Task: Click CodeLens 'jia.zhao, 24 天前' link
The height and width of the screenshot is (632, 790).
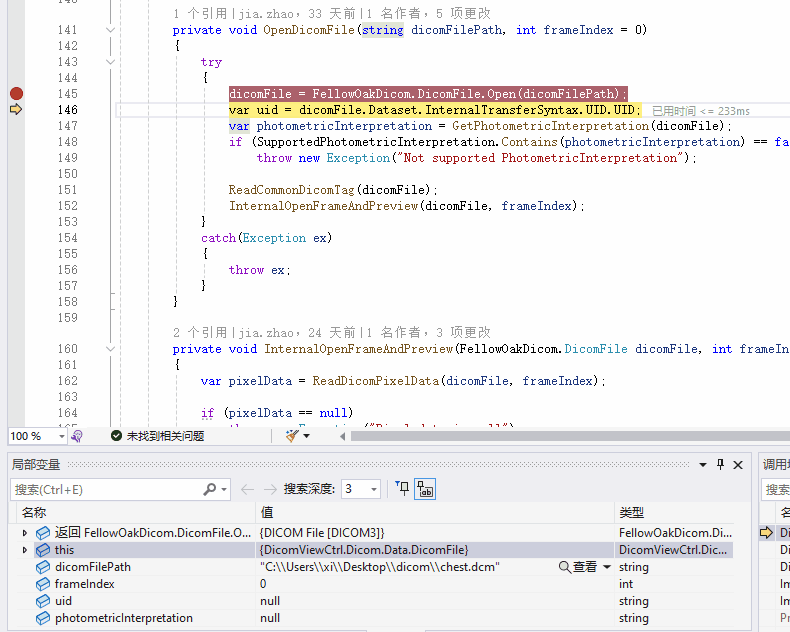Action: pos(297,333)
